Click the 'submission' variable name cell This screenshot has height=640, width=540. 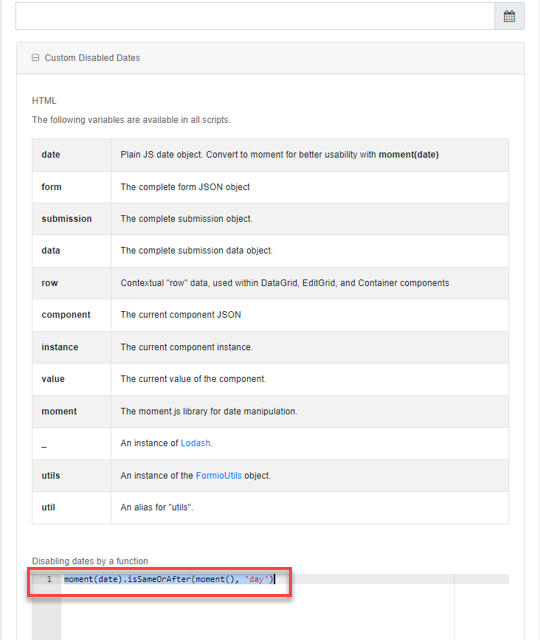click(71, 219)
